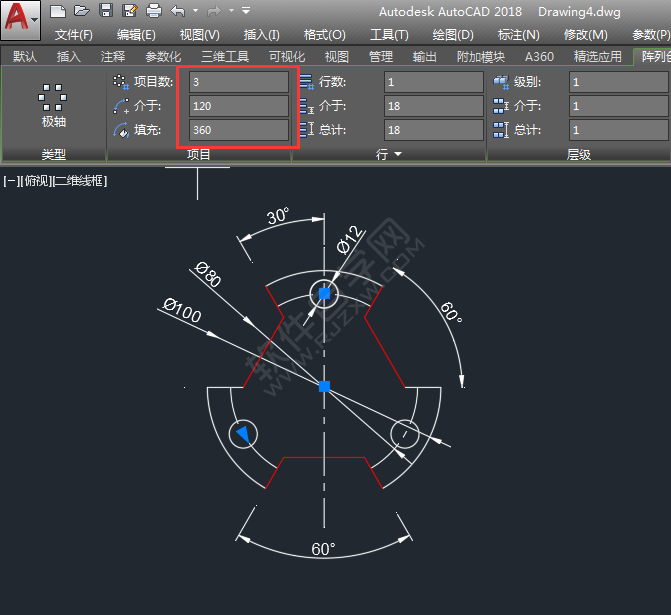Viewport: 671px width, 615px height.
Task: Click the 项目数 input field showing 3
Action: (238, 82)
